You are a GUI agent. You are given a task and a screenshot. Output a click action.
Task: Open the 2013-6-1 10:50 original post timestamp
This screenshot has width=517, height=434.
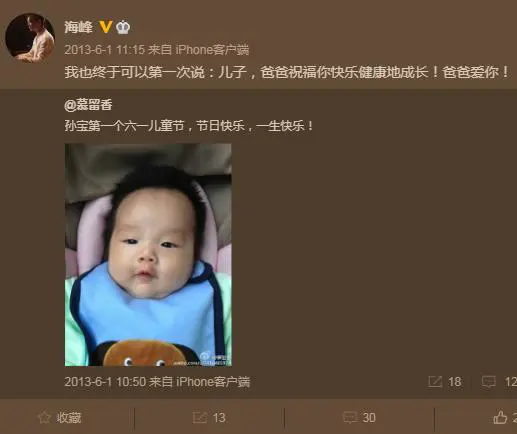click(105, 382)
